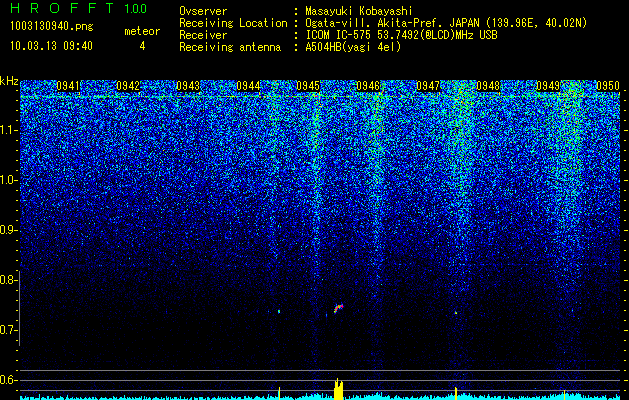Click the Receiver value ICOM IC-575
This screenshot has width=629, height=400.
pos(339,35)
